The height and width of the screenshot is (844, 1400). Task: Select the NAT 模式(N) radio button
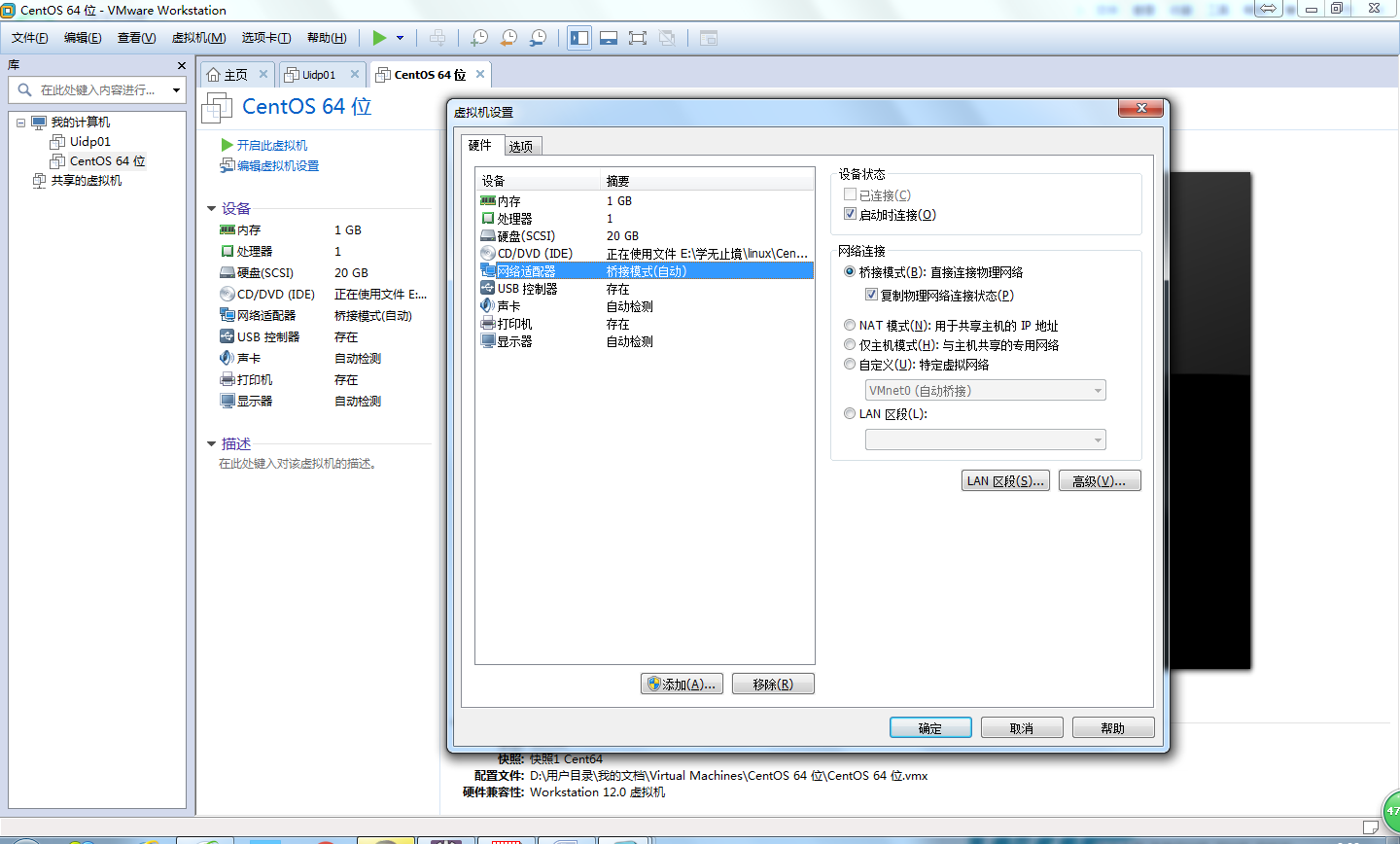pyautogui.click(x=850, y=326)
